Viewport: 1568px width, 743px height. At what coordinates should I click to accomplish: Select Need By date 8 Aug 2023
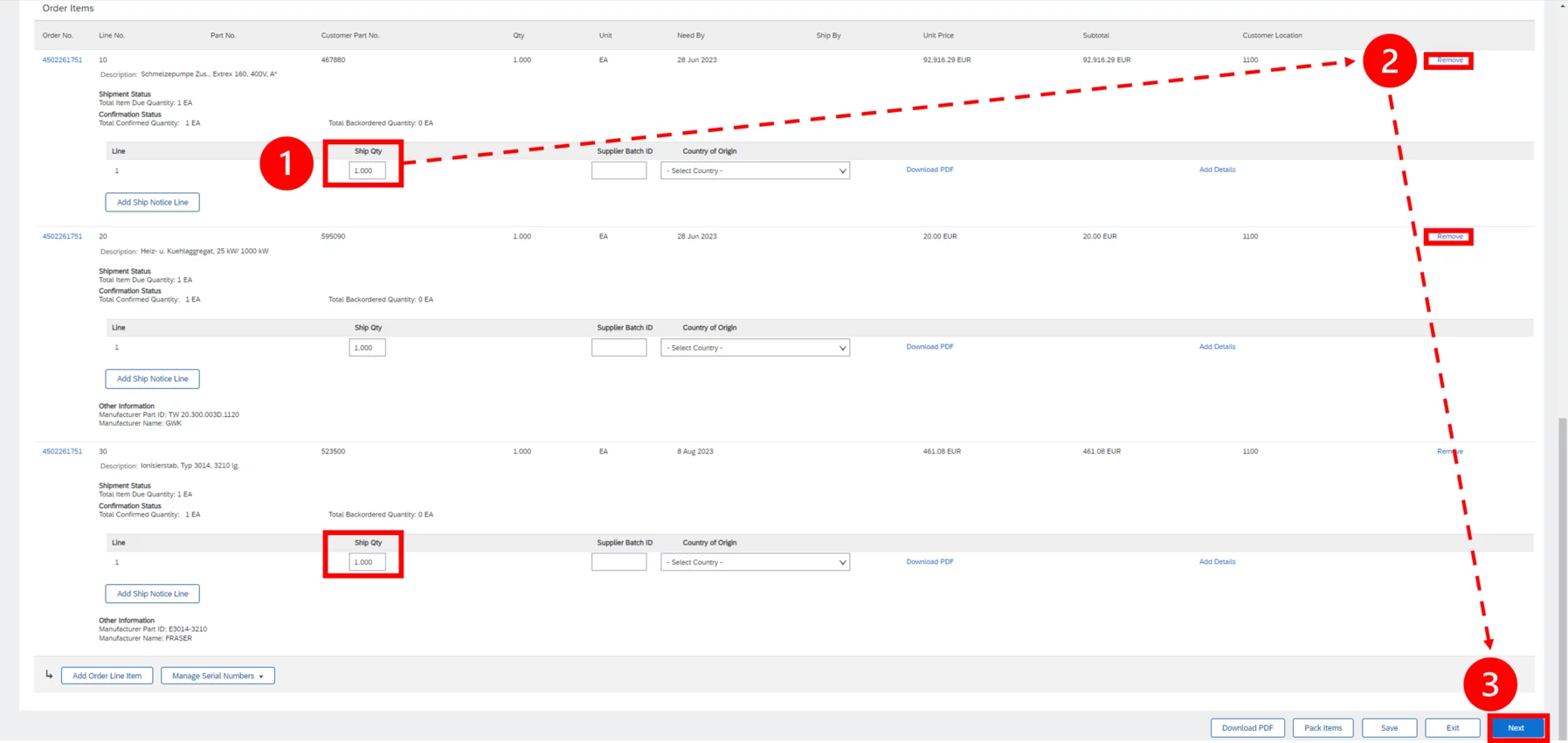[x=695, y=452]
